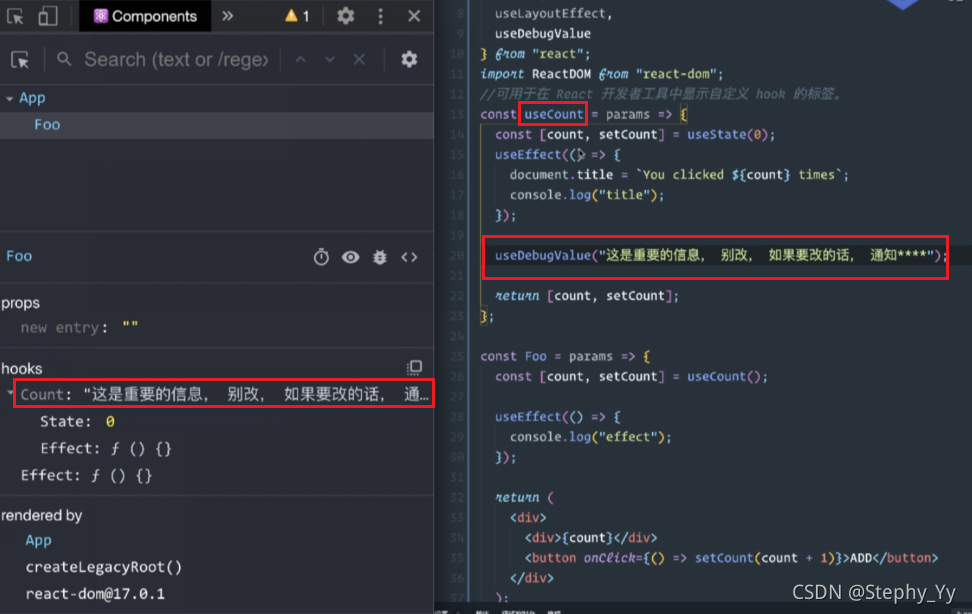Edit the new entry prop name
Screen dimensions: 972x614
click(60, 327)
